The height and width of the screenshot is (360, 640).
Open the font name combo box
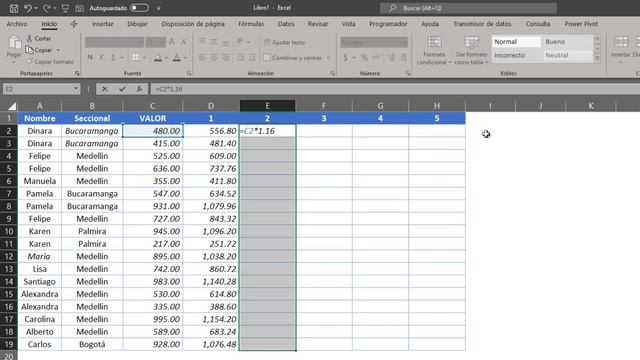pos(114,42)
